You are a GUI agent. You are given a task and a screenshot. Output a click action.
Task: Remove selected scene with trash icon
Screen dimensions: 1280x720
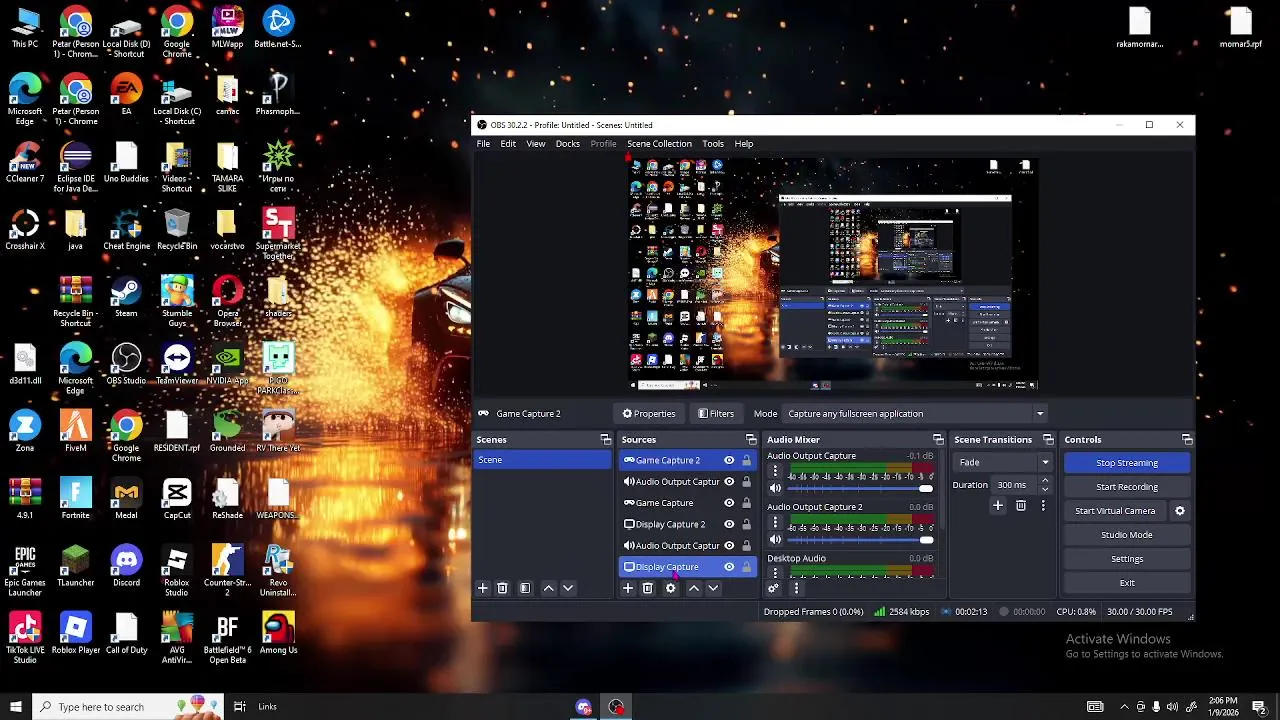(x=503, y=589)
